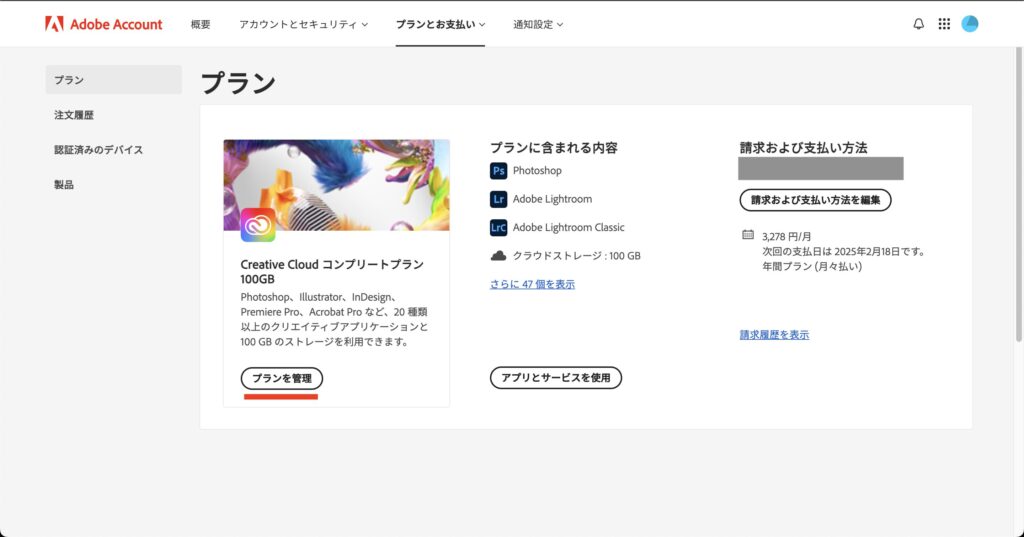Expand the 通知設定 dropdown menu

click(538, 24)
